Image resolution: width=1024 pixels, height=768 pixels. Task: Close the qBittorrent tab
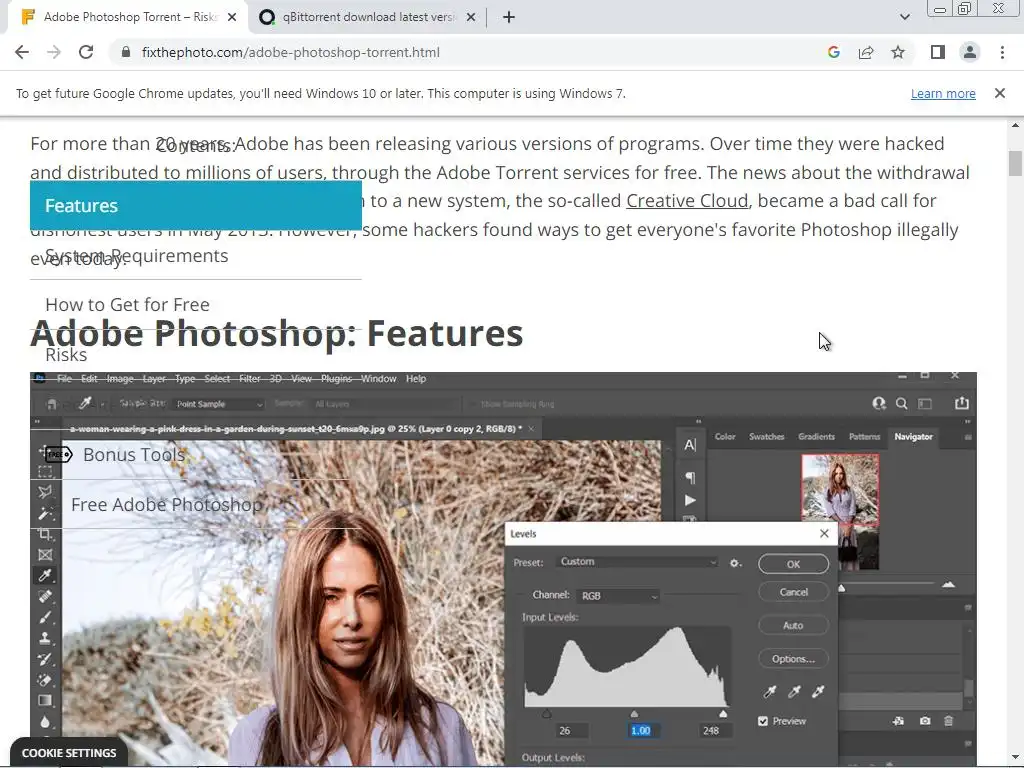click(x=470, y=17)
